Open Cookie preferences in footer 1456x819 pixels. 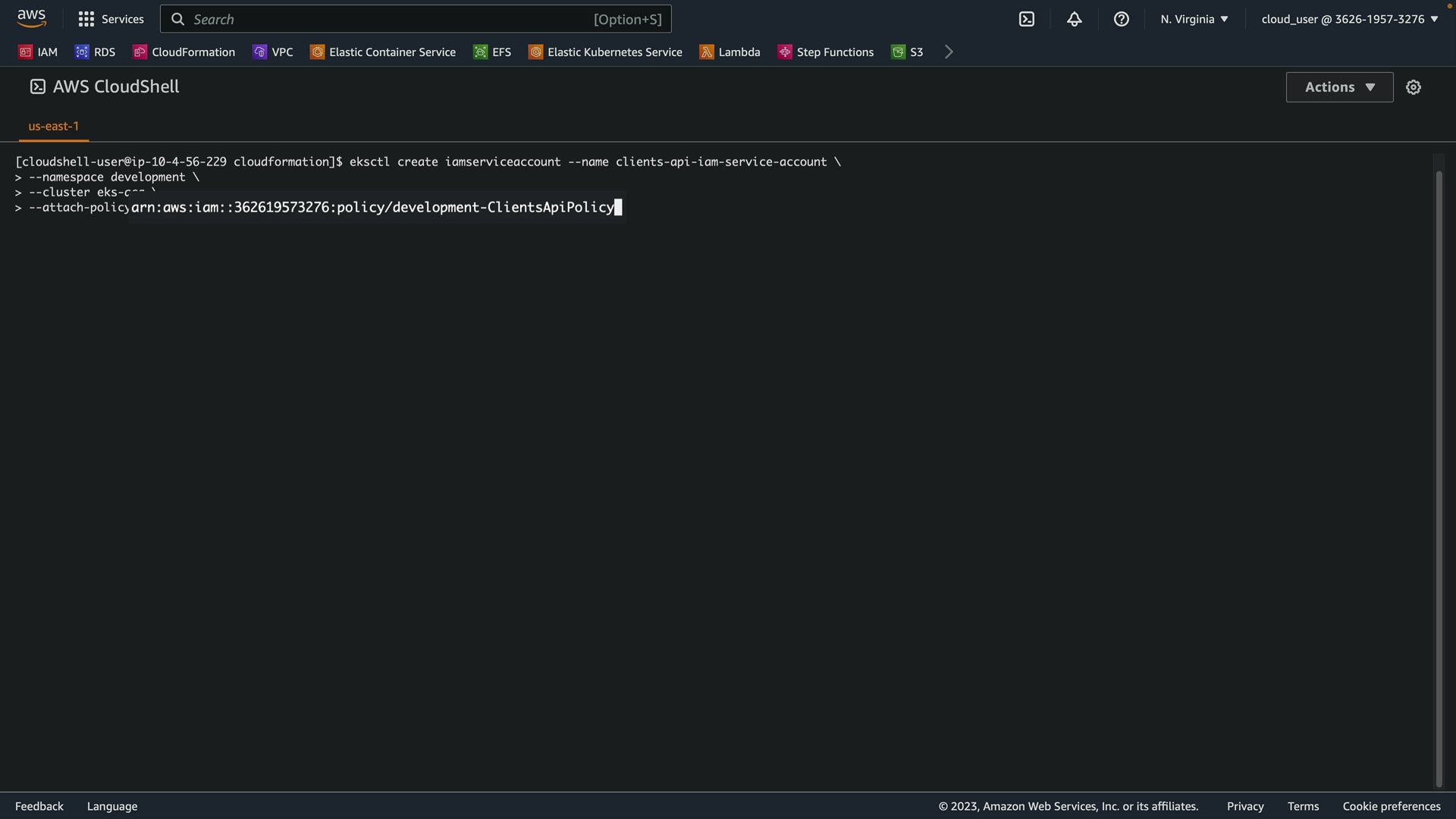1391,806
